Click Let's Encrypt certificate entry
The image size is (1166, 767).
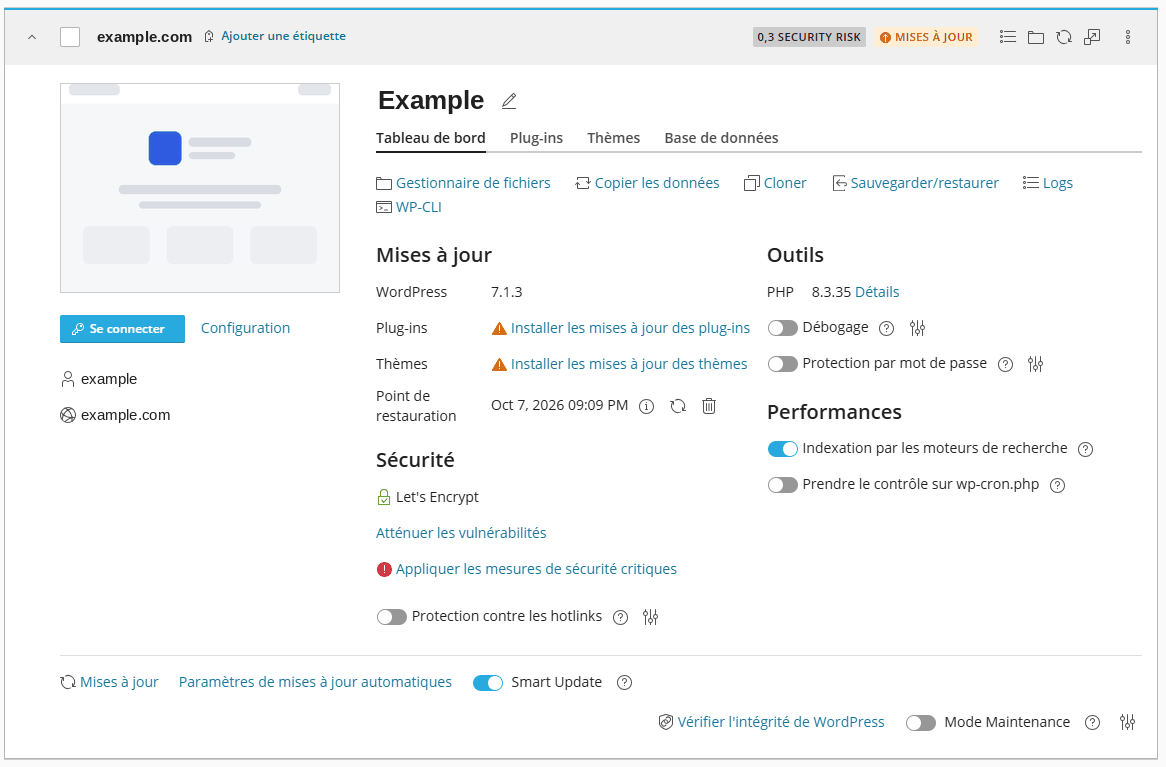tap(428, 497)
